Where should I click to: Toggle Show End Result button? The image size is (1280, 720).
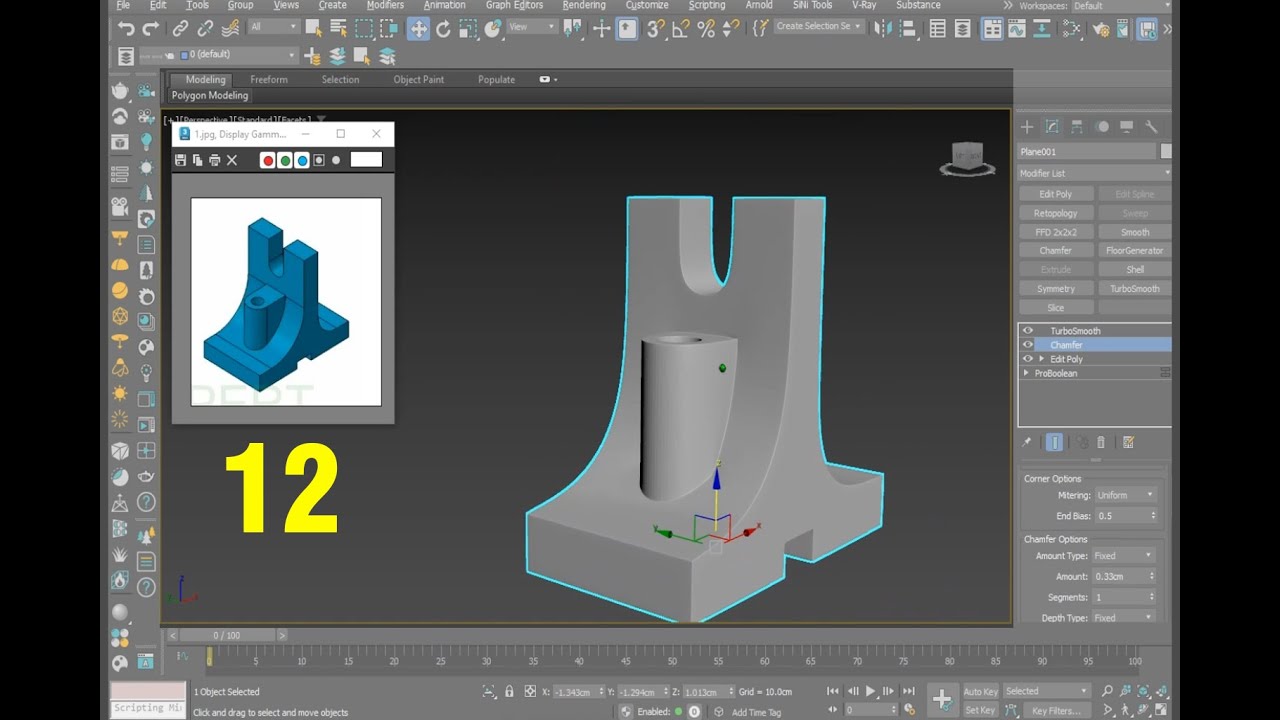(x=1054, y=442)
